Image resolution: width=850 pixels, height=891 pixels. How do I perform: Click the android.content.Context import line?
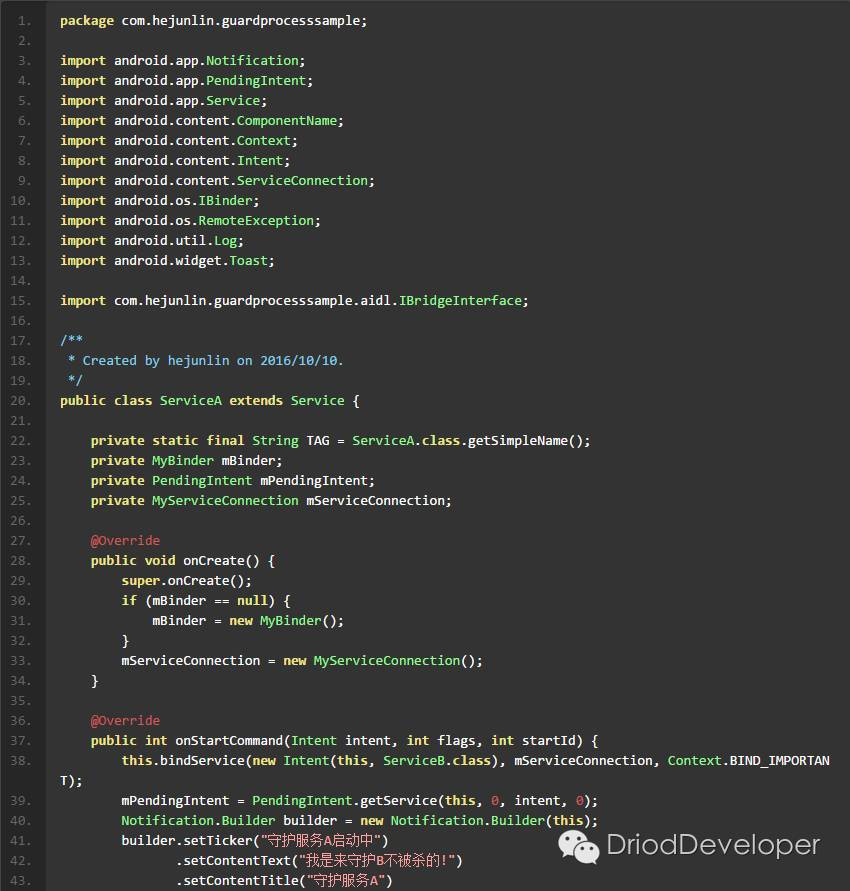coord(179,140)
